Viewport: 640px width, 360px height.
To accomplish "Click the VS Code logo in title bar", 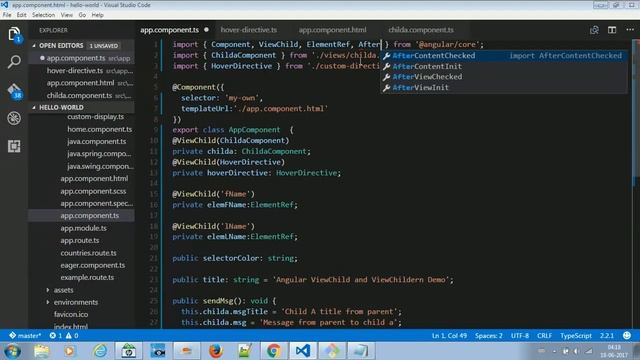I will (x=5, y=5).
